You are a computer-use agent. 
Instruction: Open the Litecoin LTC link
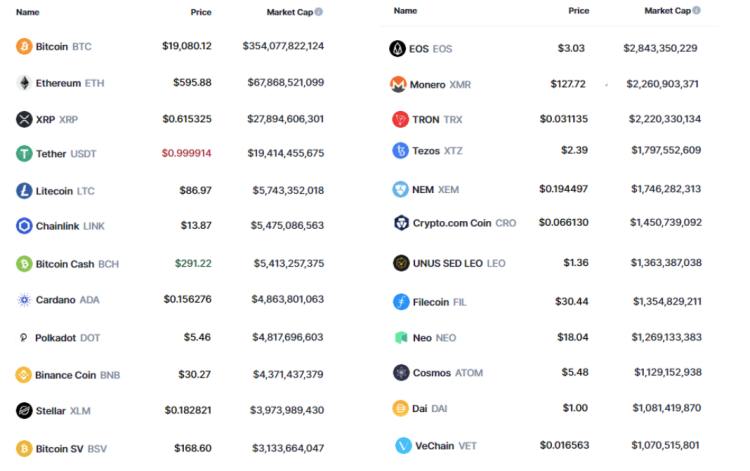tap(65, 191)
